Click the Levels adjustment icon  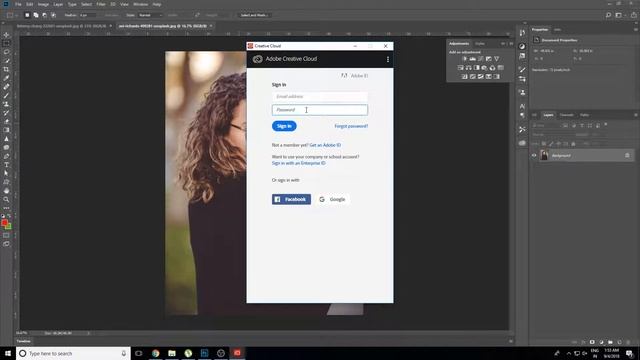pyautogui.click(x=473, y=59)
